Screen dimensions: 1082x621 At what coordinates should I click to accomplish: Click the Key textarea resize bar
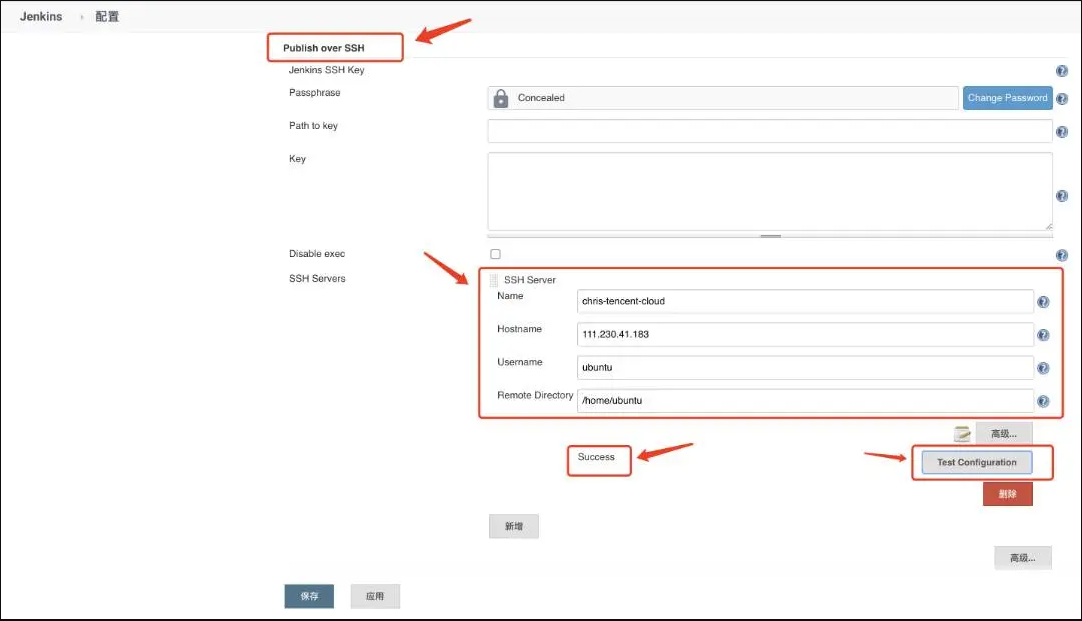(770, 236)
